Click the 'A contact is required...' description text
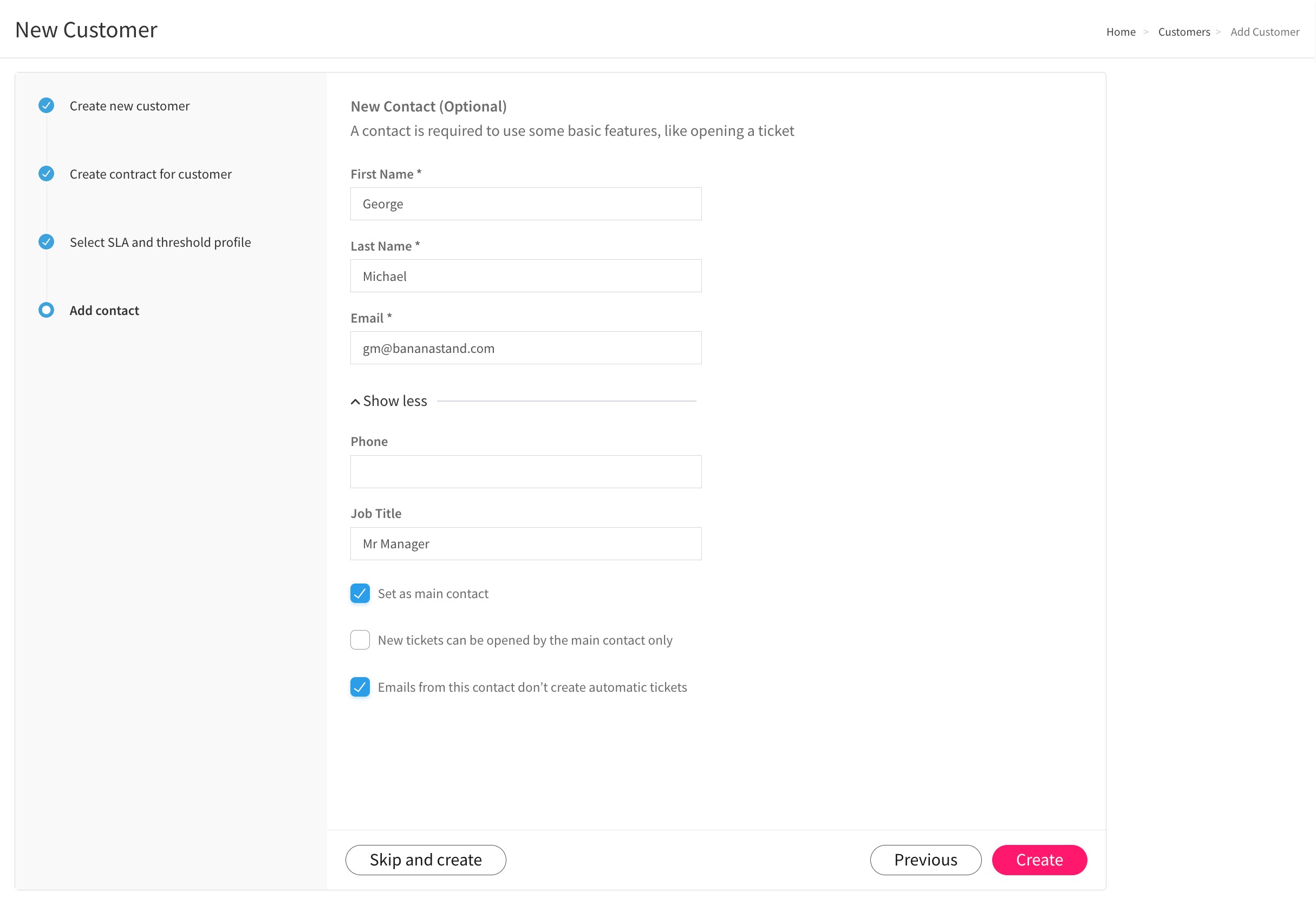Image resolution: width=1316 pixels, height=905 pixels. point(572,131)
